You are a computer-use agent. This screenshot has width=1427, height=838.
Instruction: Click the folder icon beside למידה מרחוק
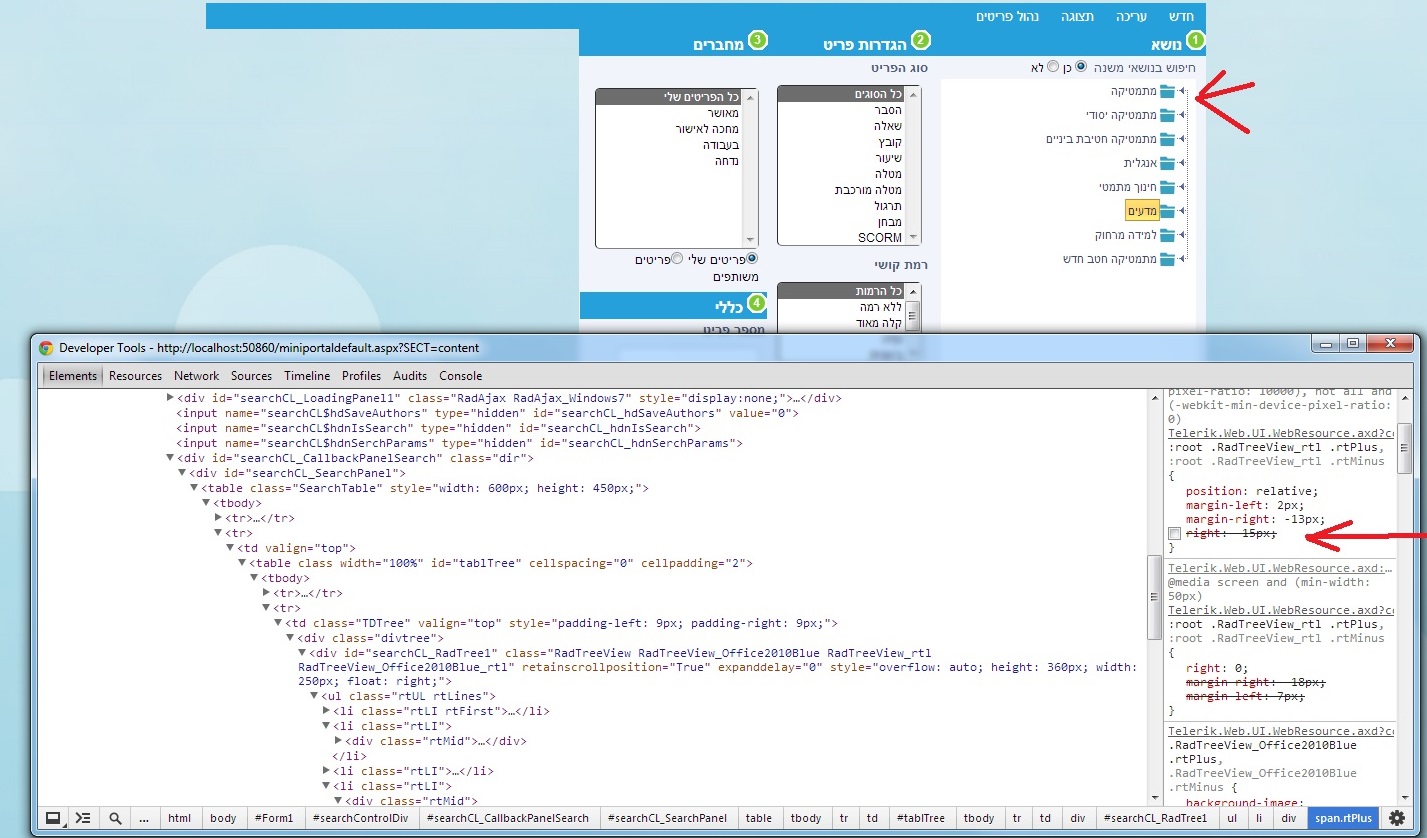1167,235
